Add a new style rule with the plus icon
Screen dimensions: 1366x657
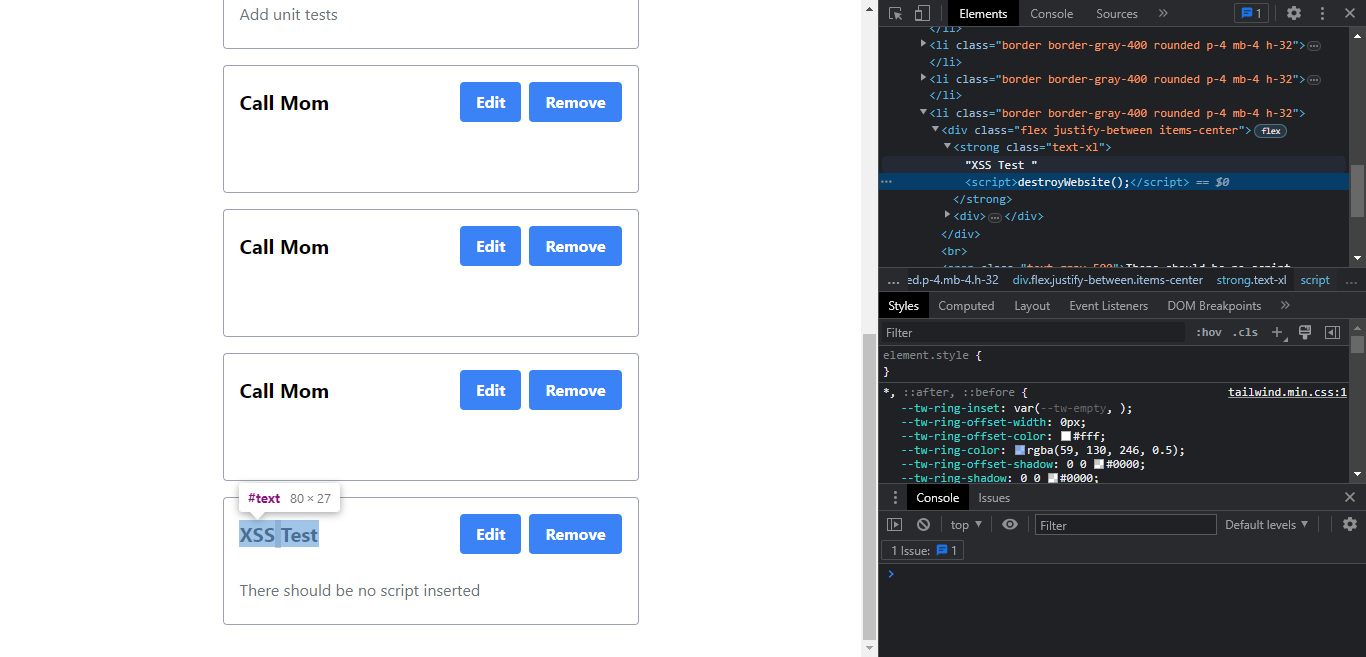pyautogui.click(x=1277, y=332)
